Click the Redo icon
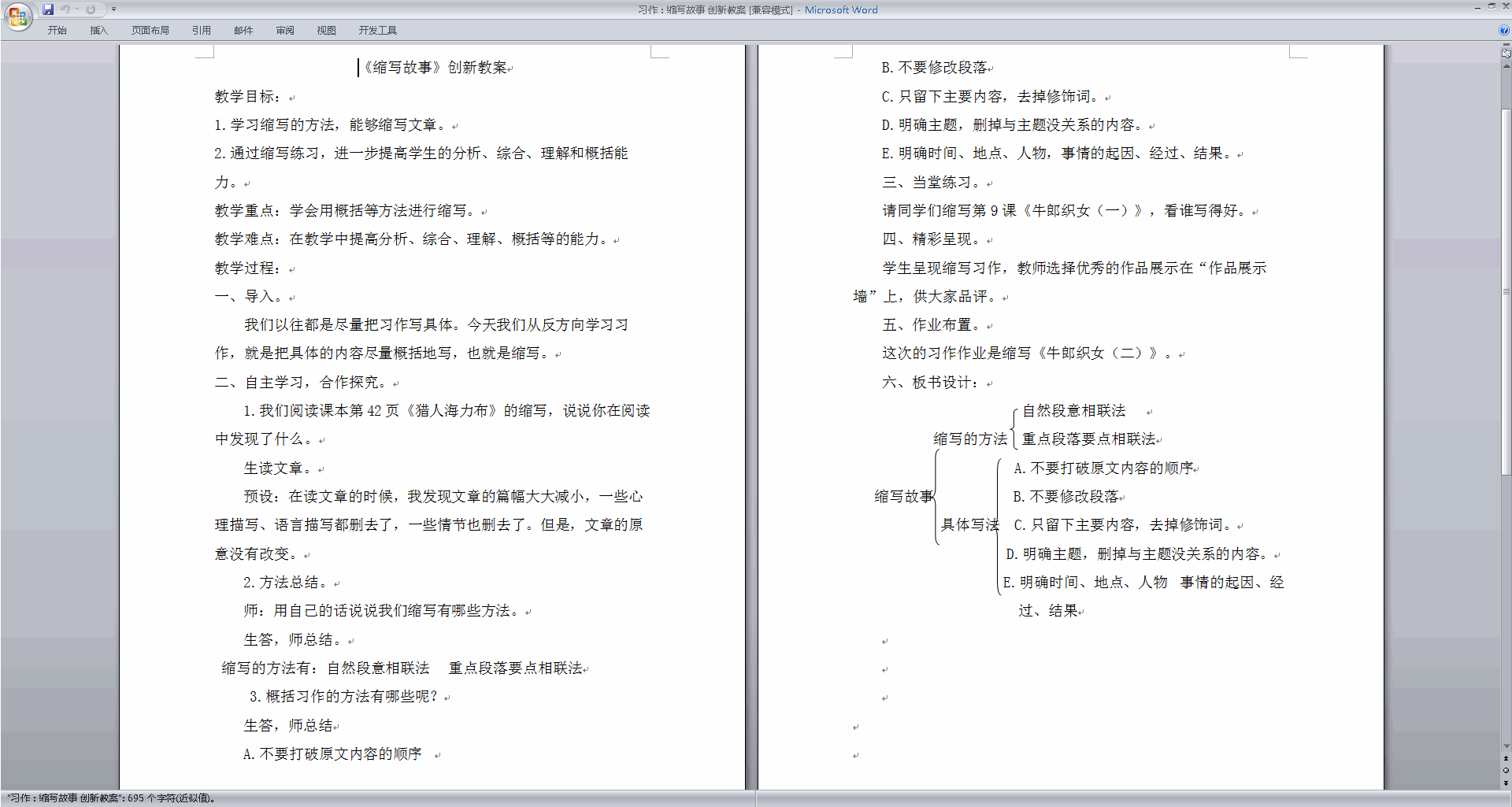The height and width of the screenshot is (807, 1512). 91,9
